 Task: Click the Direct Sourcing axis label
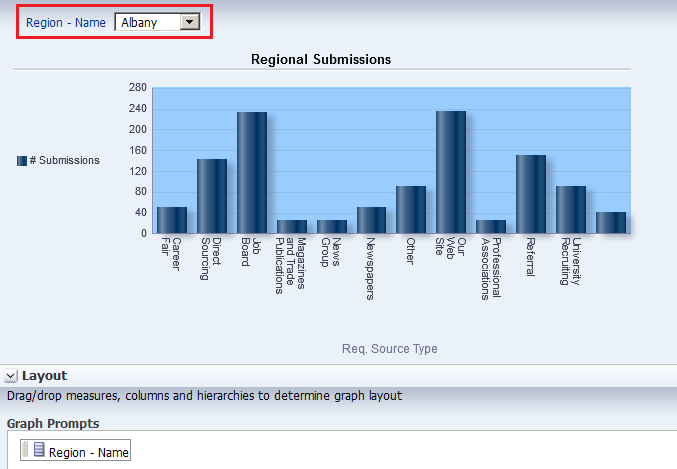click(211, 259)
